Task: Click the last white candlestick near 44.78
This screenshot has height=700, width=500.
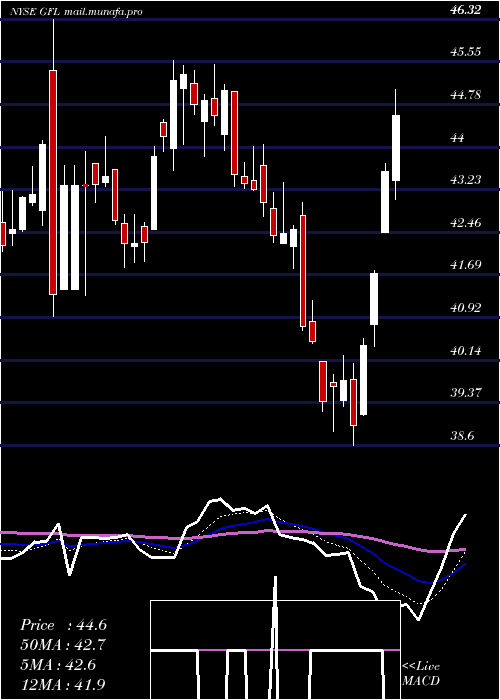Action: [x=396, y=148]
